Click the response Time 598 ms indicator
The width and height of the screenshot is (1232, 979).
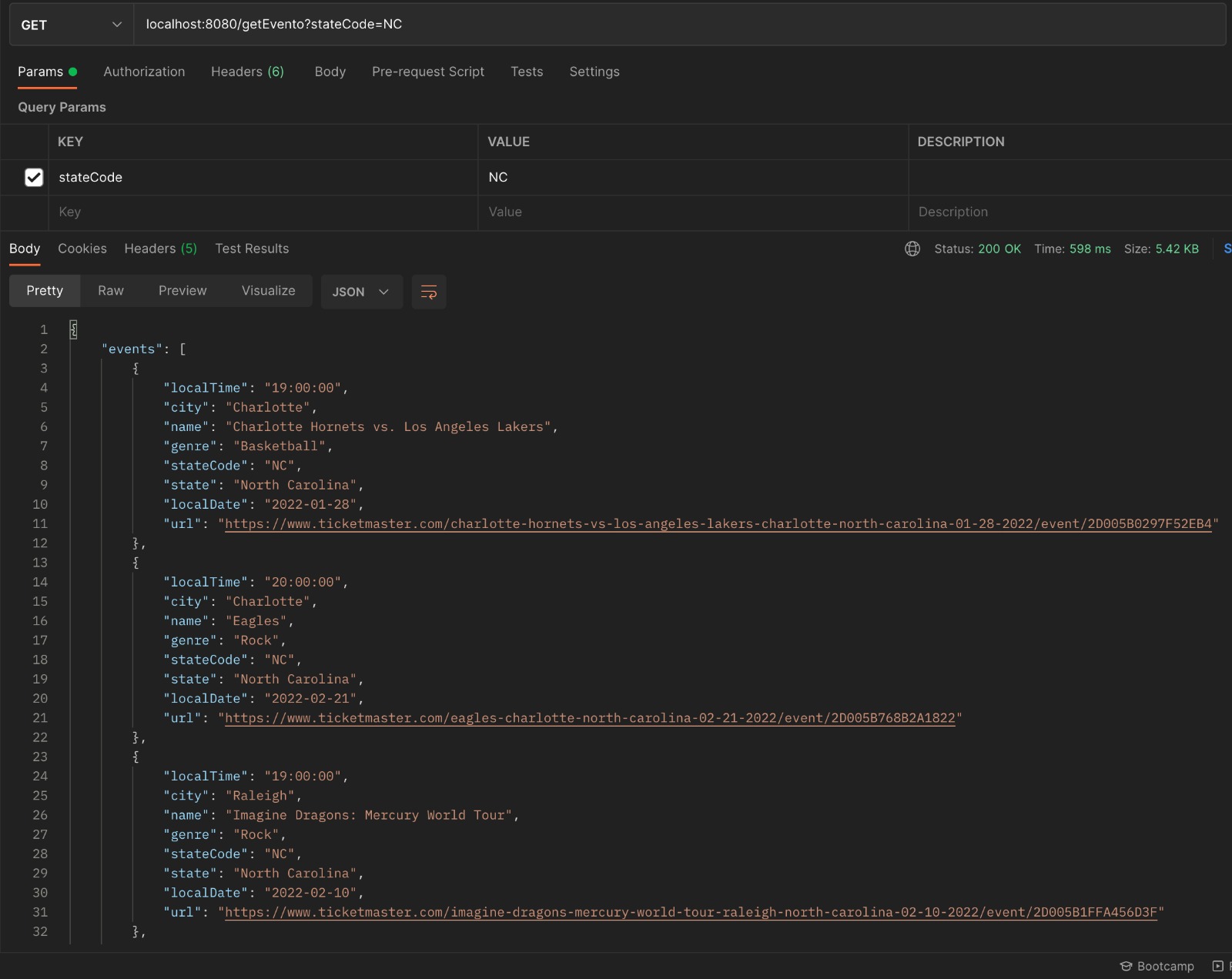tap(1073, 249)
